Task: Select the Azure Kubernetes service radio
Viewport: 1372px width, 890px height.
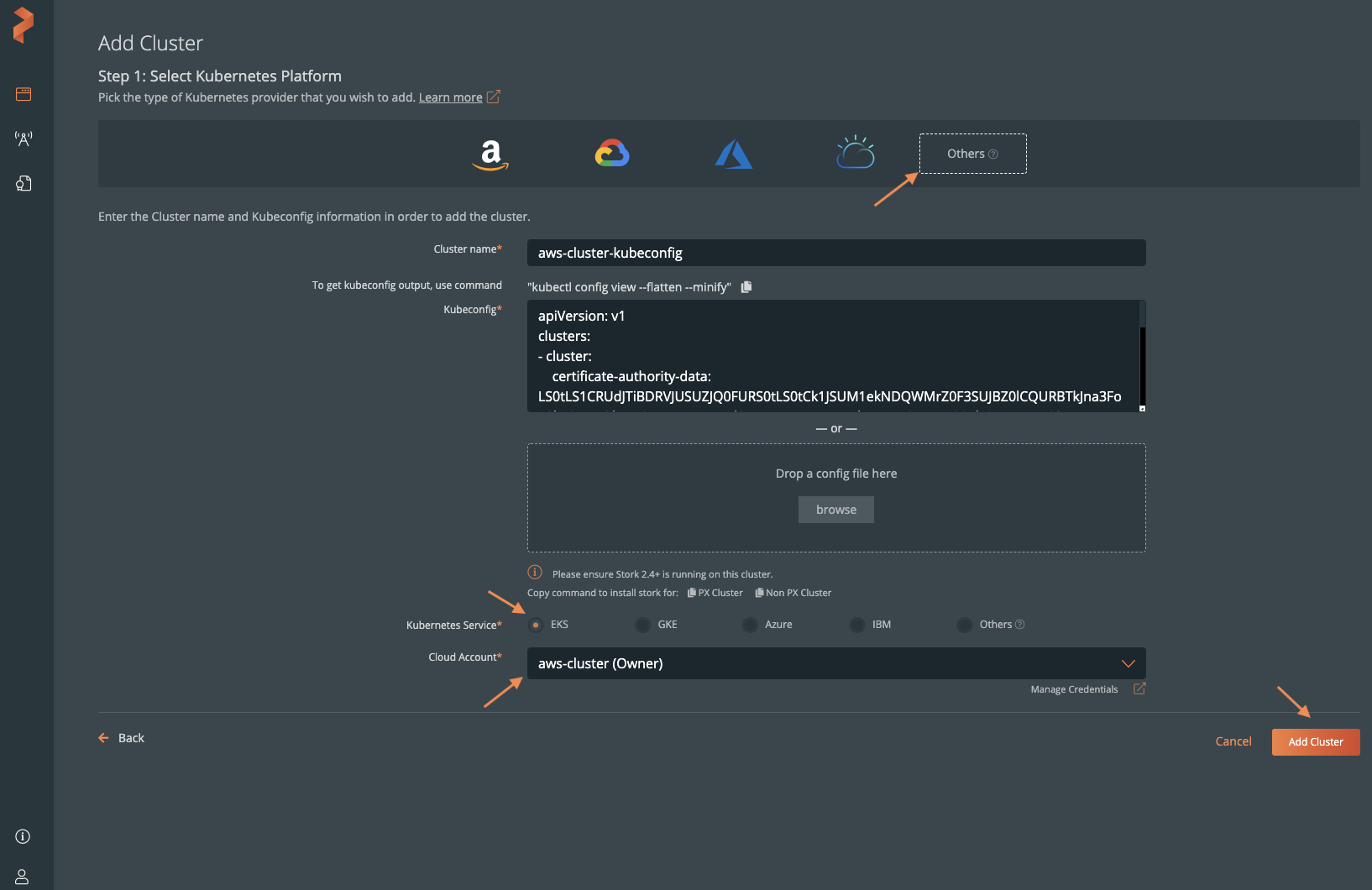Action: pos(750,625)
